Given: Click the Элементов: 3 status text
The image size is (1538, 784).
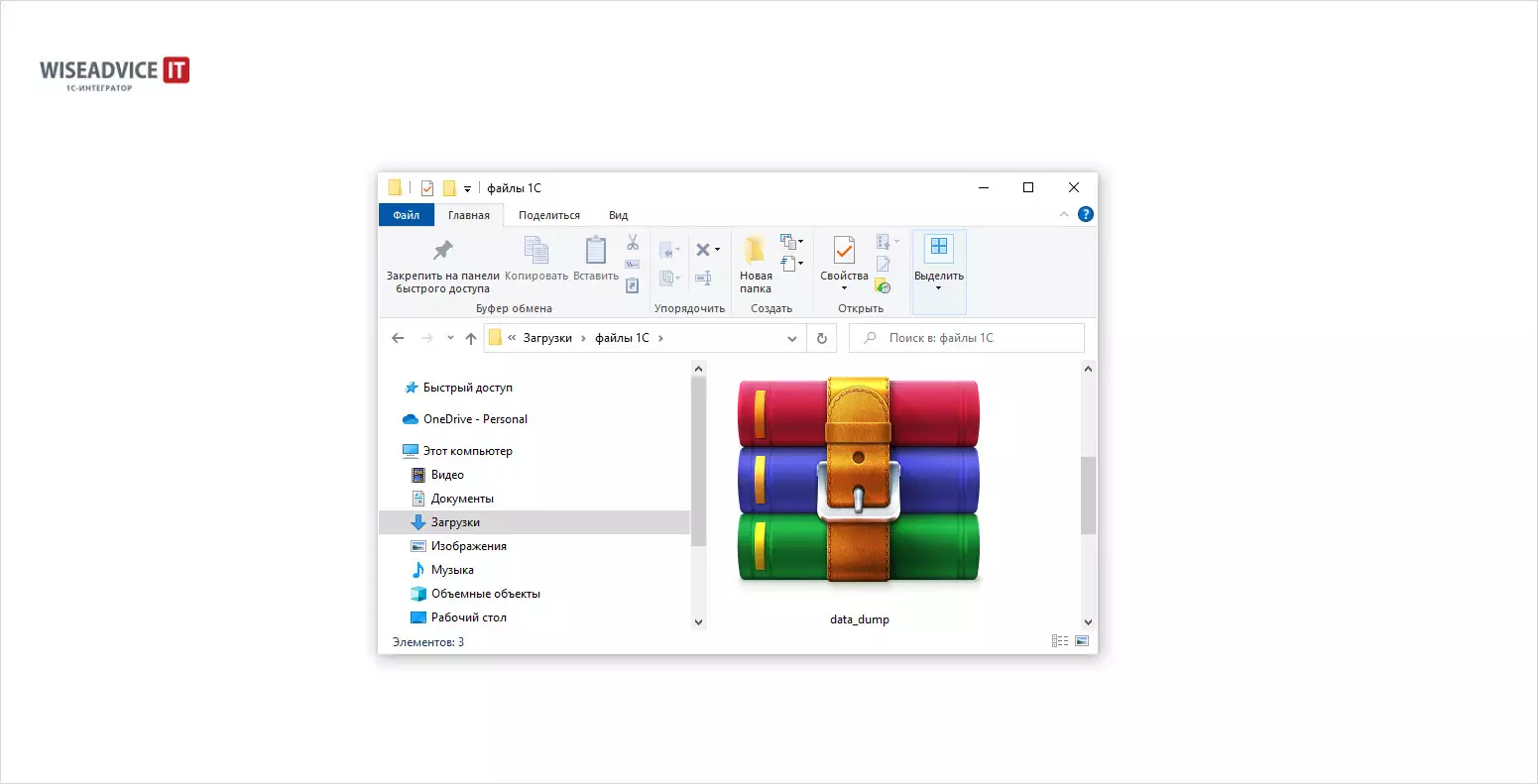Looking at the screenshot, I should 428,642.
